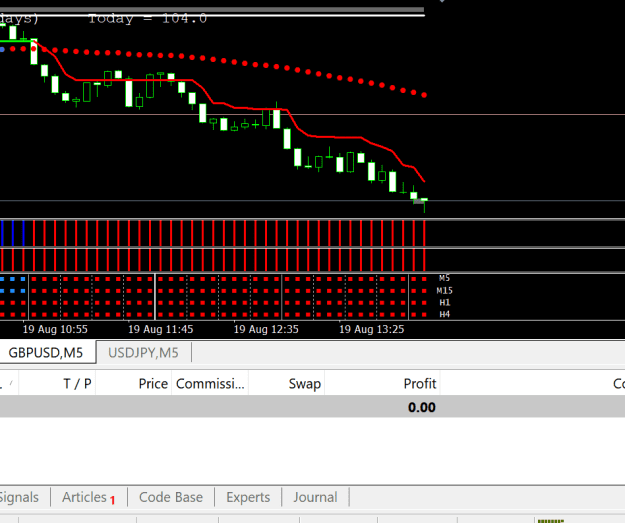Select the 0.00 profit balance row
The width and height of the screenshot is (625, 523).
pyautogui.click(x=312, y=407)
